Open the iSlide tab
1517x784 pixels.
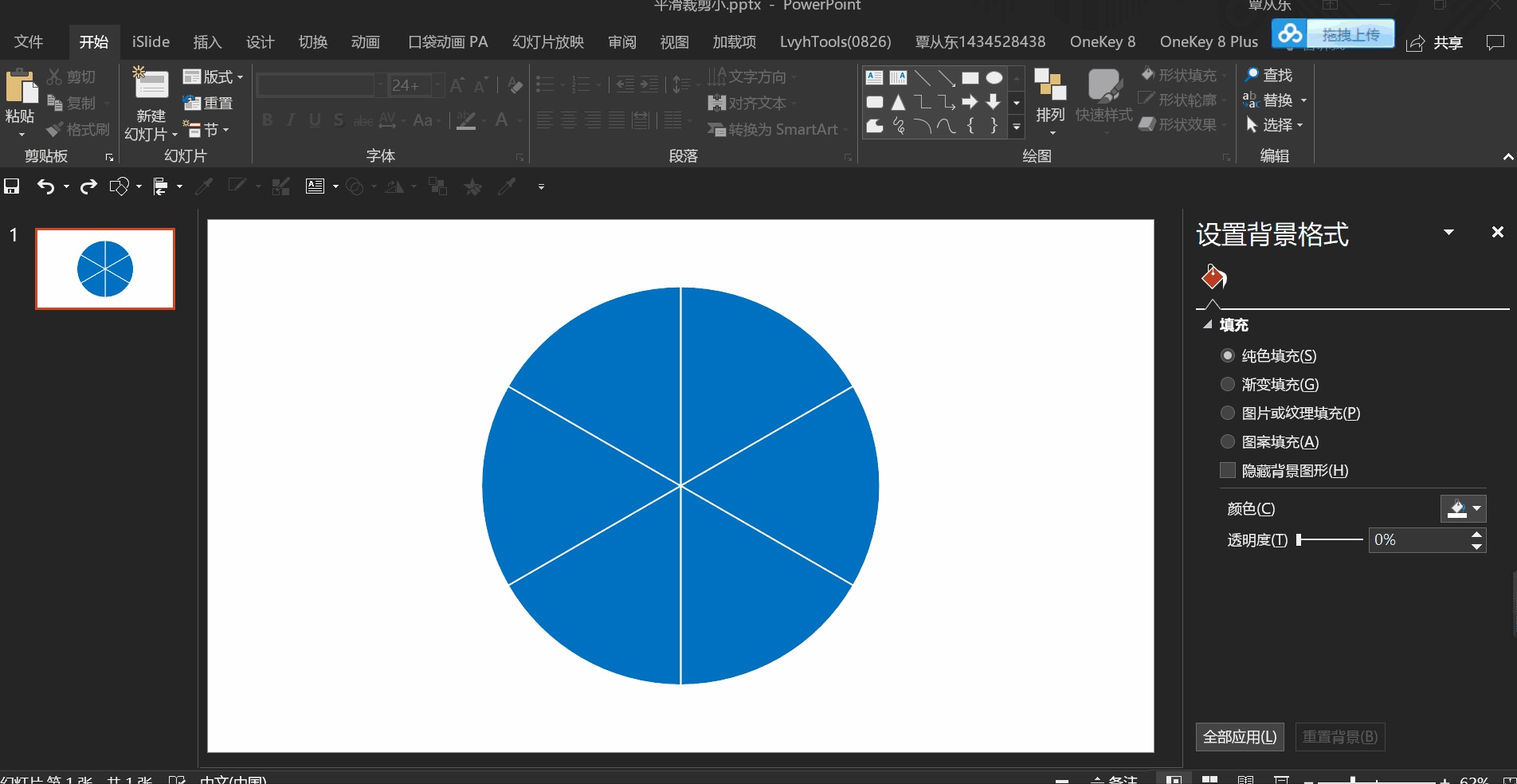(x=151, y=42)
